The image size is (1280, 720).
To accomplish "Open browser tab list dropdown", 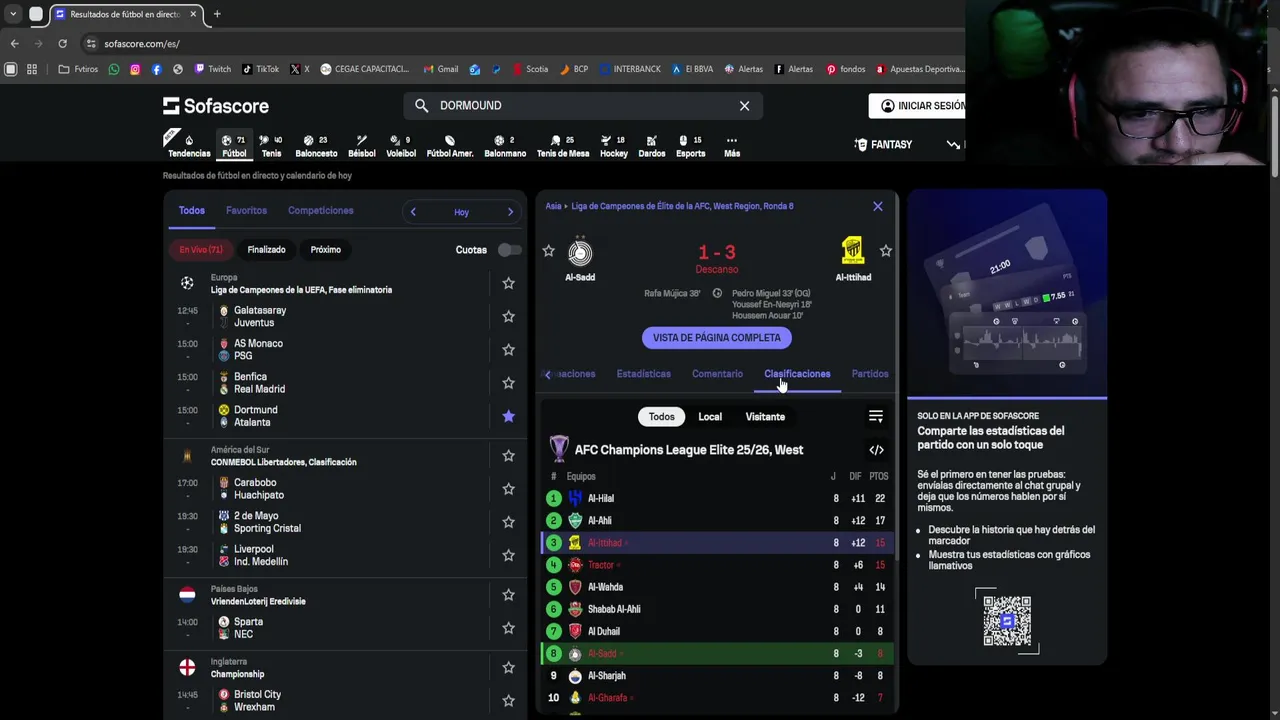I will pos(12,14).
